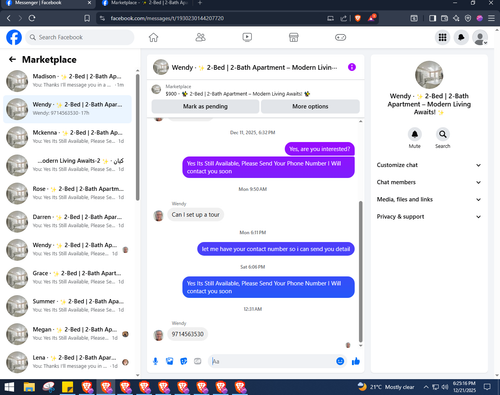The height and width of the screenshot is (395, 500).
Task: Expand Media, files and links section
Action: (x=429, y=199)
